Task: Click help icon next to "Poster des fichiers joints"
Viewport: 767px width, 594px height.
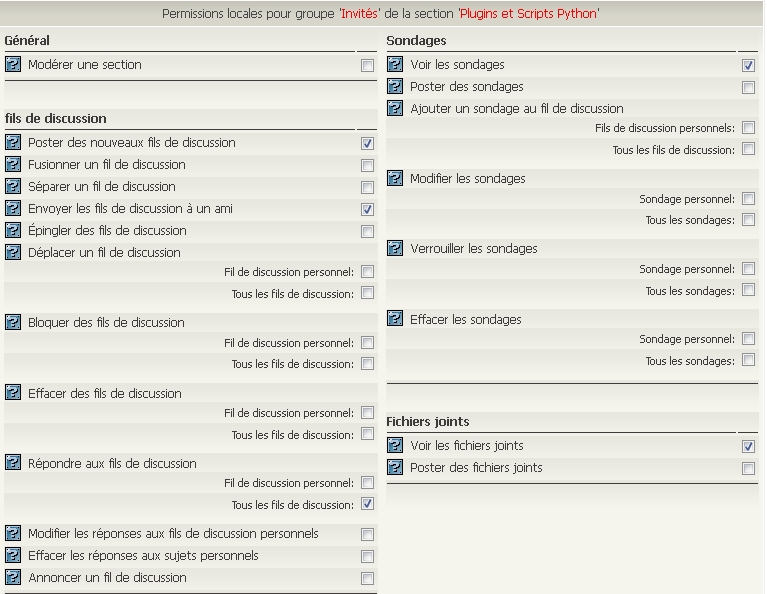Action: tap(395, 468)
